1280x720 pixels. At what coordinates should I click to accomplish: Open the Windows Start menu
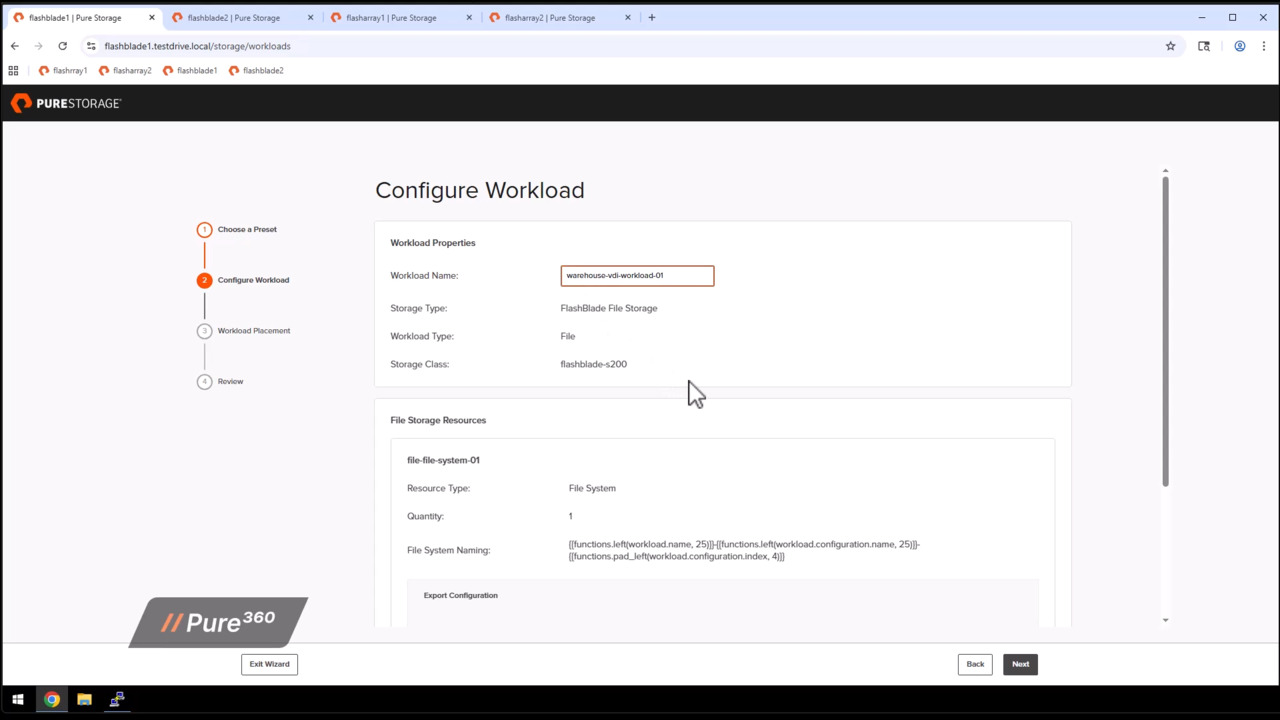pyautogui.click(x=17, y=700)
